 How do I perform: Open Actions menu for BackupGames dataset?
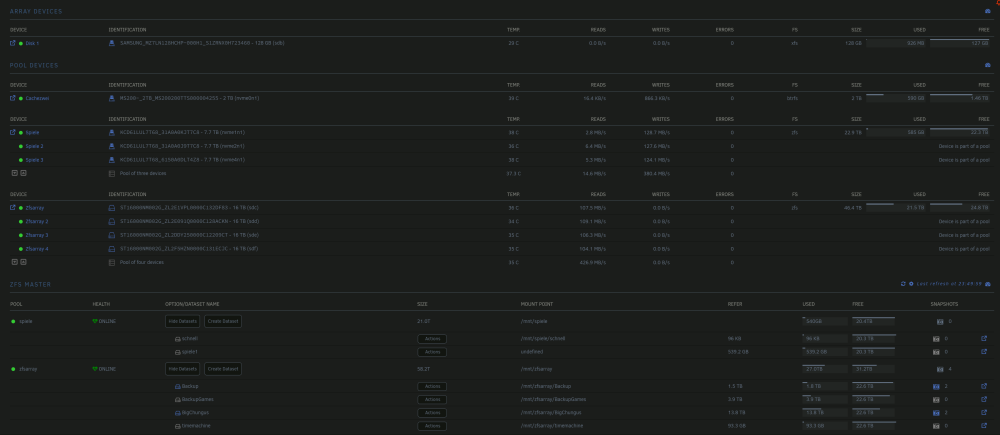pos(432,400)
